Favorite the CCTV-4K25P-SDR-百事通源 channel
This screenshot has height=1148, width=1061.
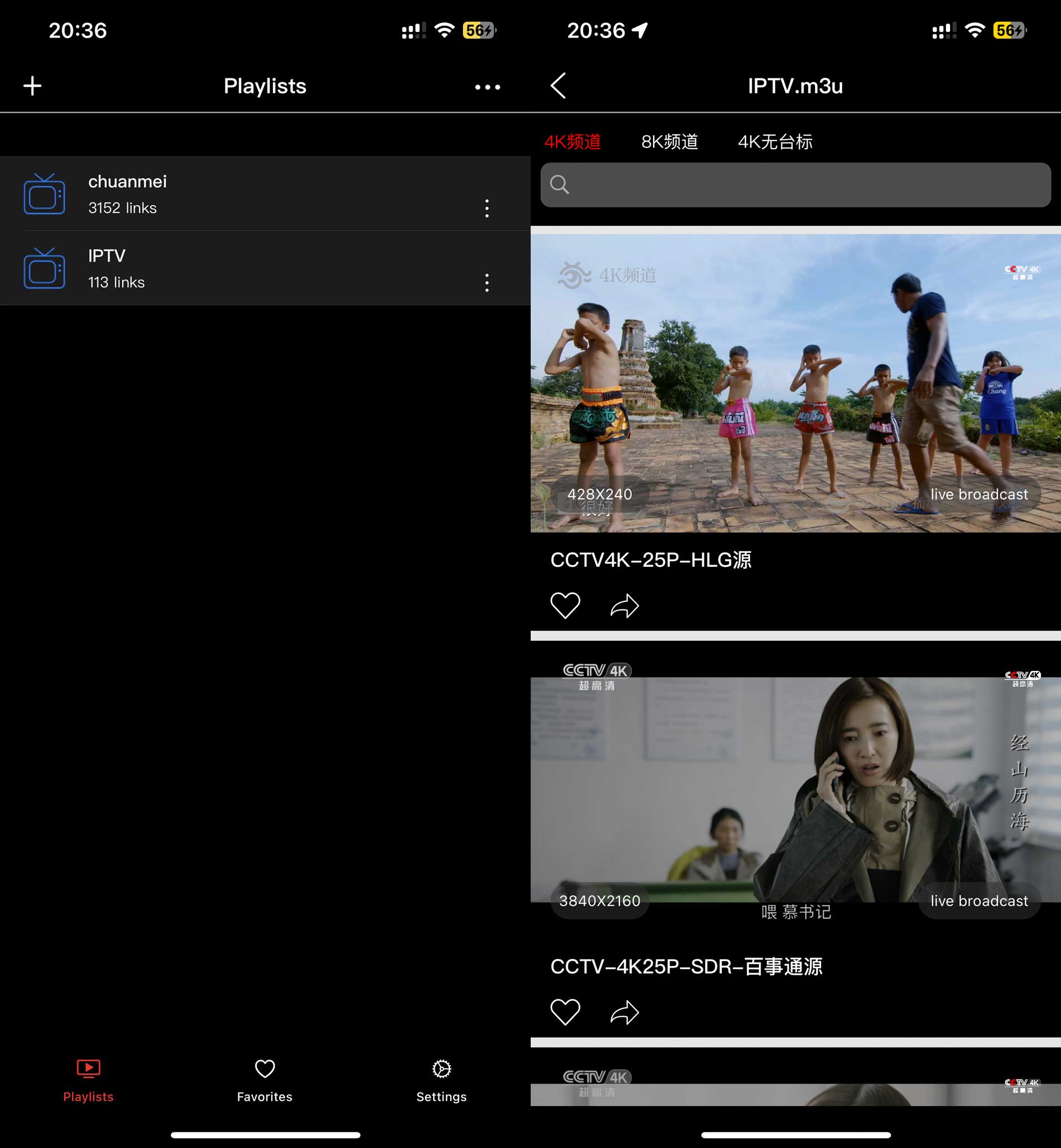(566, 1012)
